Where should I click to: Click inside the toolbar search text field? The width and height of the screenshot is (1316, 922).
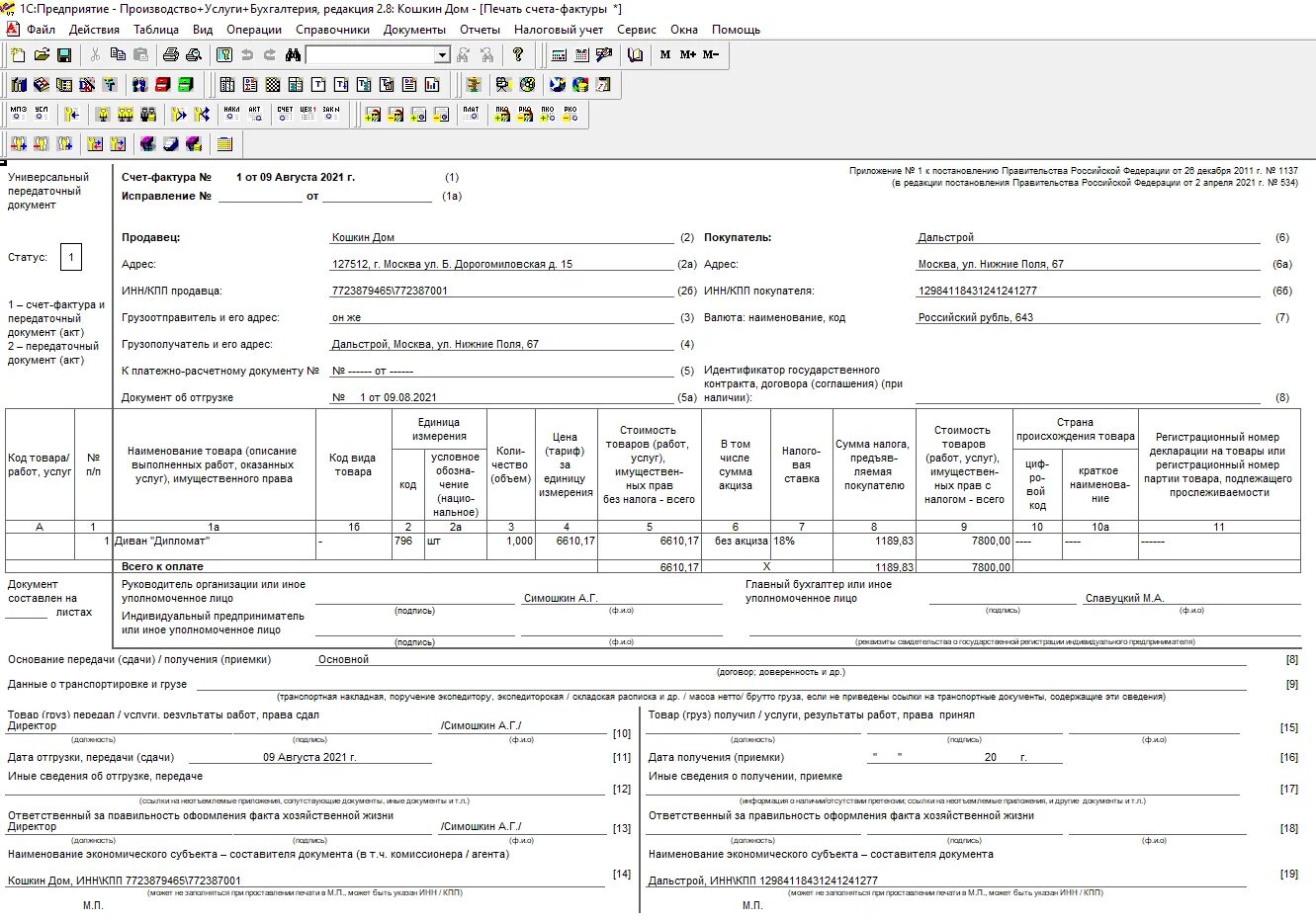pyautogui.click(x=370, y=55)
